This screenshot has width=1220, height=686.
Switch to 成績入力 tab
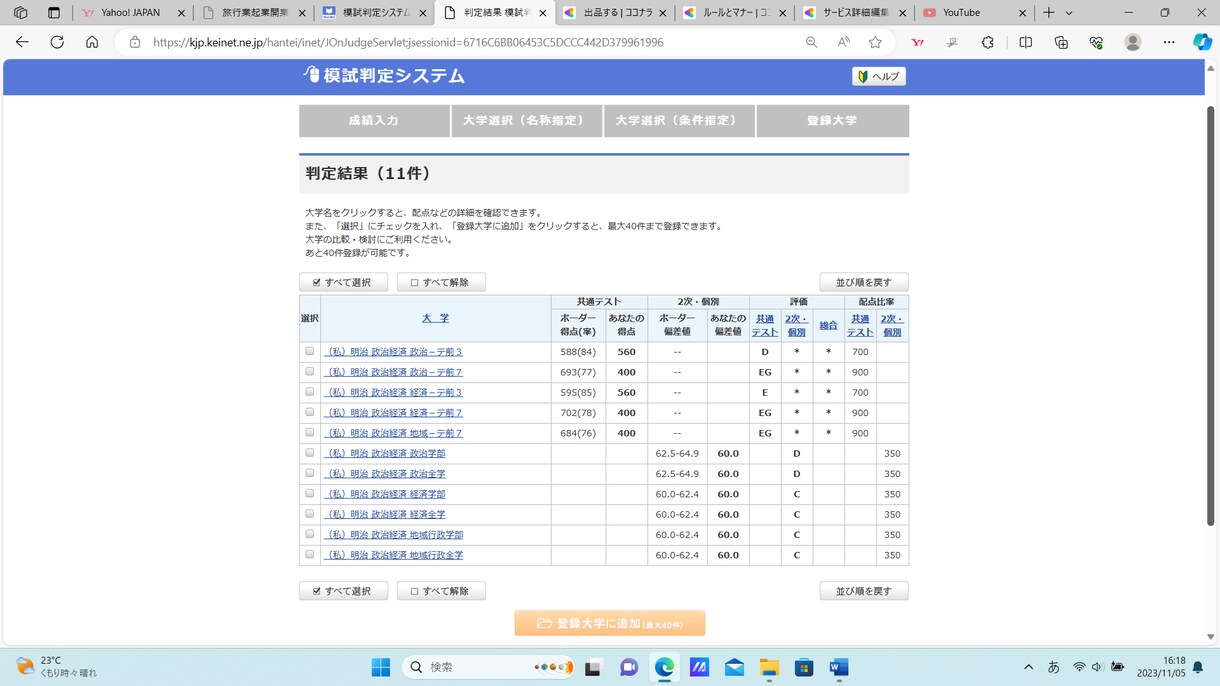(x=374, y=120)
